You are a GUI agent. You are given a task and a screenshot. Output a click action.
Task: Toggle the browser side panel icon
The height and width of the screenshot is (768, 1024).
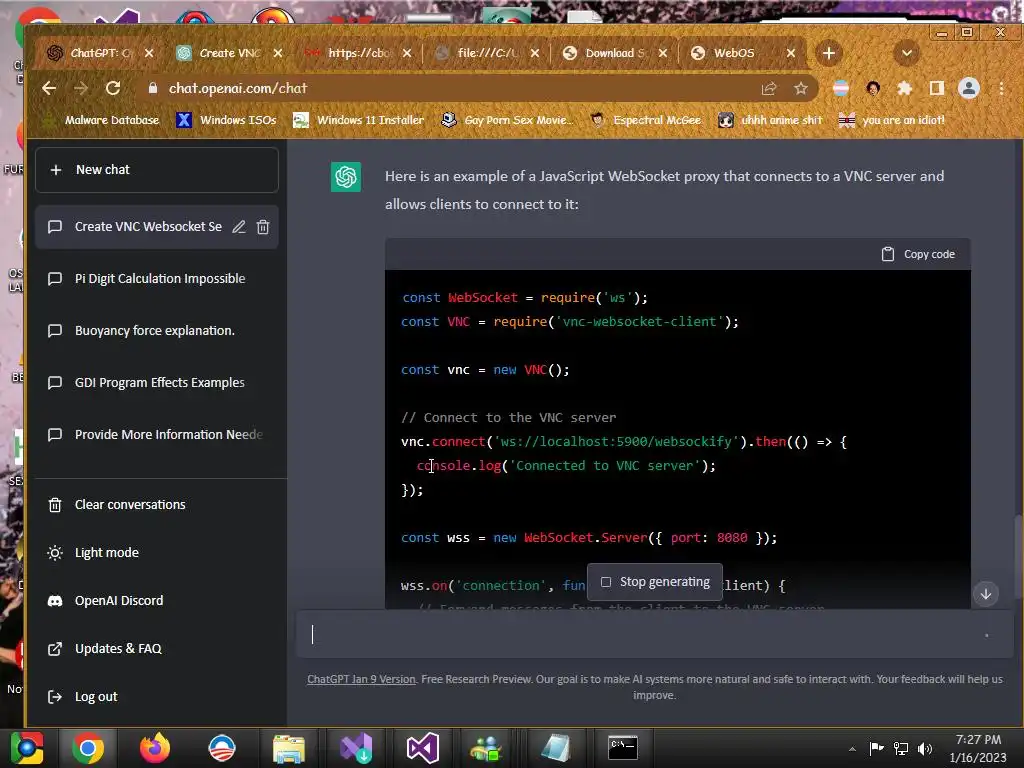[x=936, y=88]
